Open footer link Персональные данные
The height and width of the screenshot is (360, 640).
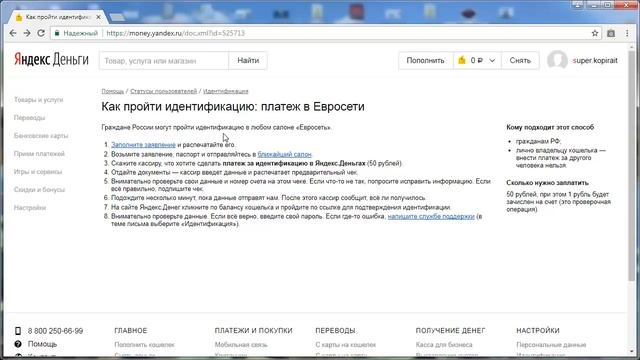(x=551, y=344)
